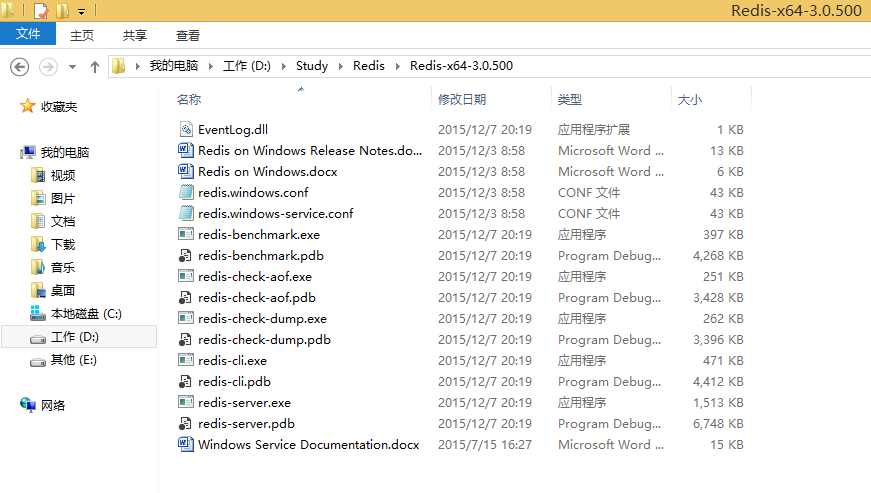Select 其他 (E:) drive in the navigation pane
Screen dimensions: 871x493
pyautogui.click(x=73, y=360)
